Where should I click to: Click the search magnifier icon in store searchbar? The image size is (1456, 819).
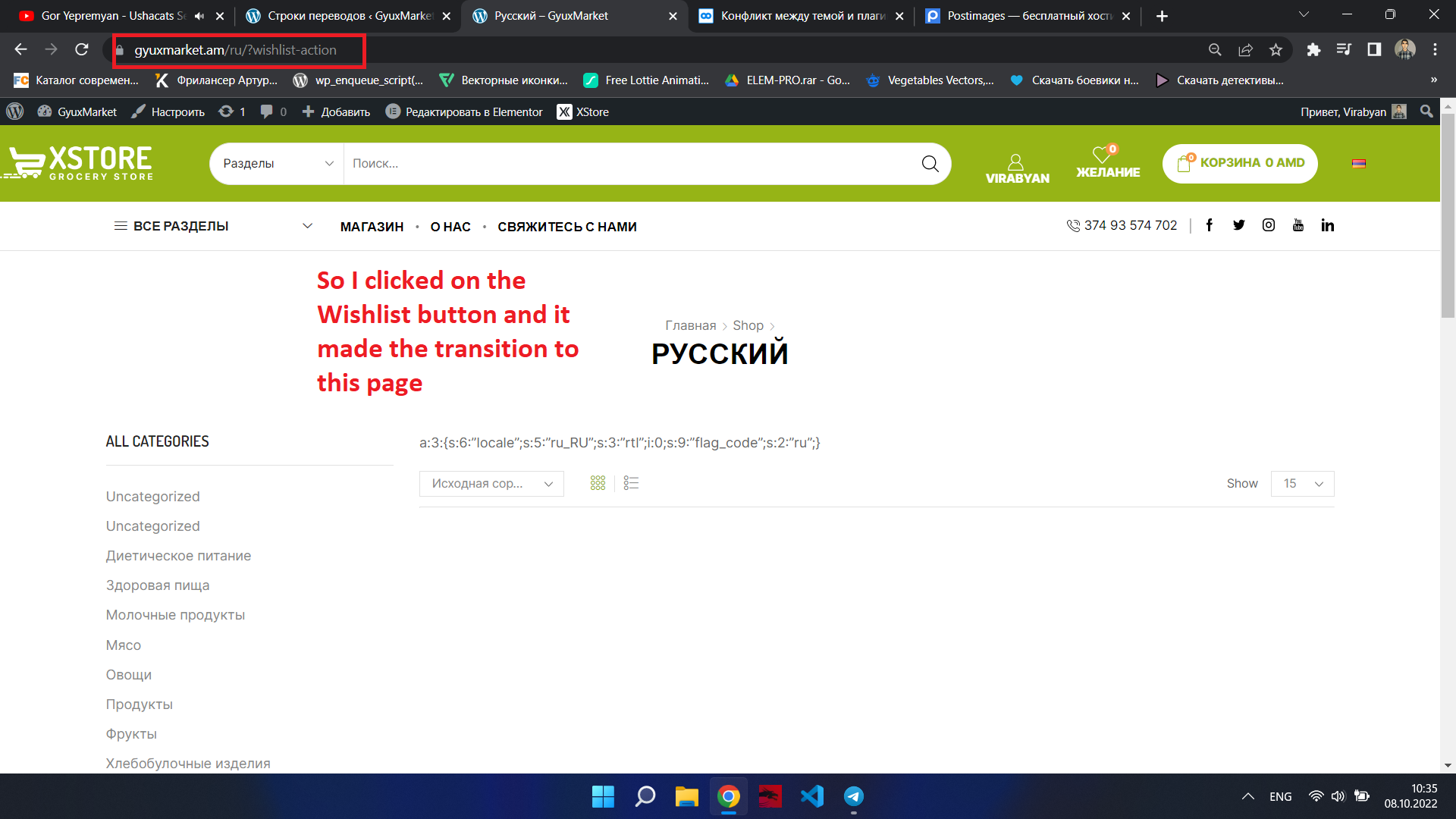[x=930, y=164]
